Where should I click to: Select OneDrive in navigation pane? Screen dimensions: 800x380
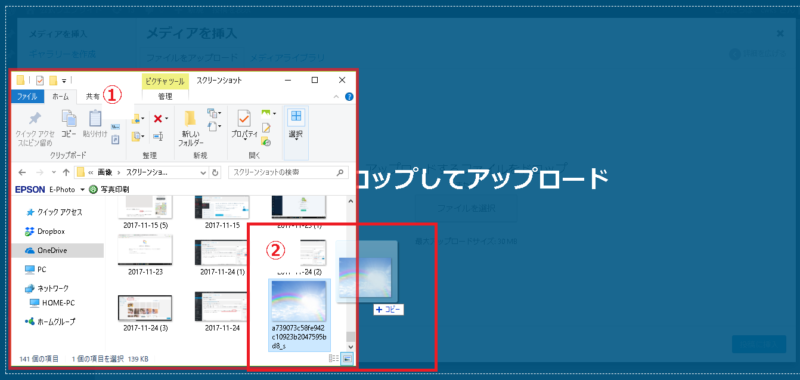pos(57,250)
